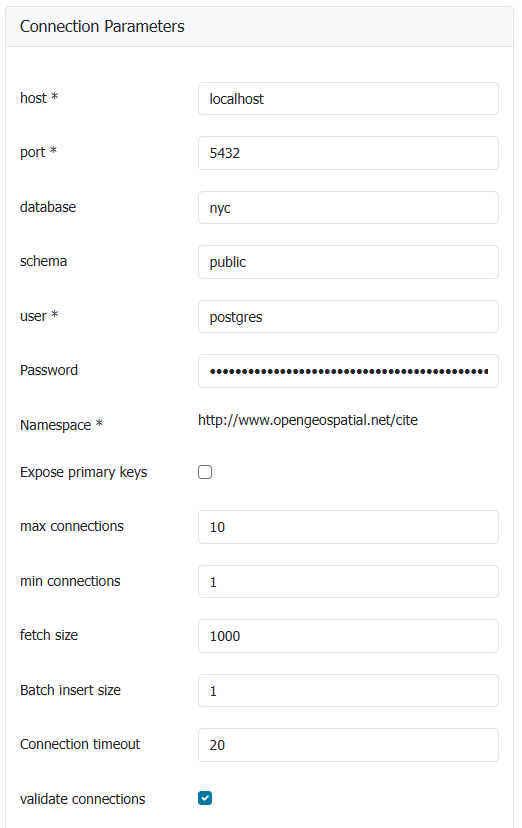Click the max connections field
The image size is (522, 828).
pos(348,527)
